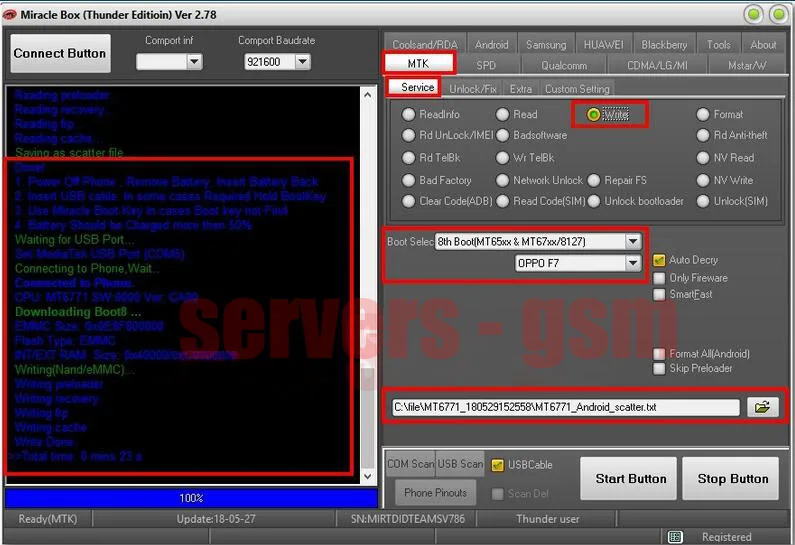The image size is (795, 545).
Task: Open the About tab
Action: (763, 45)
